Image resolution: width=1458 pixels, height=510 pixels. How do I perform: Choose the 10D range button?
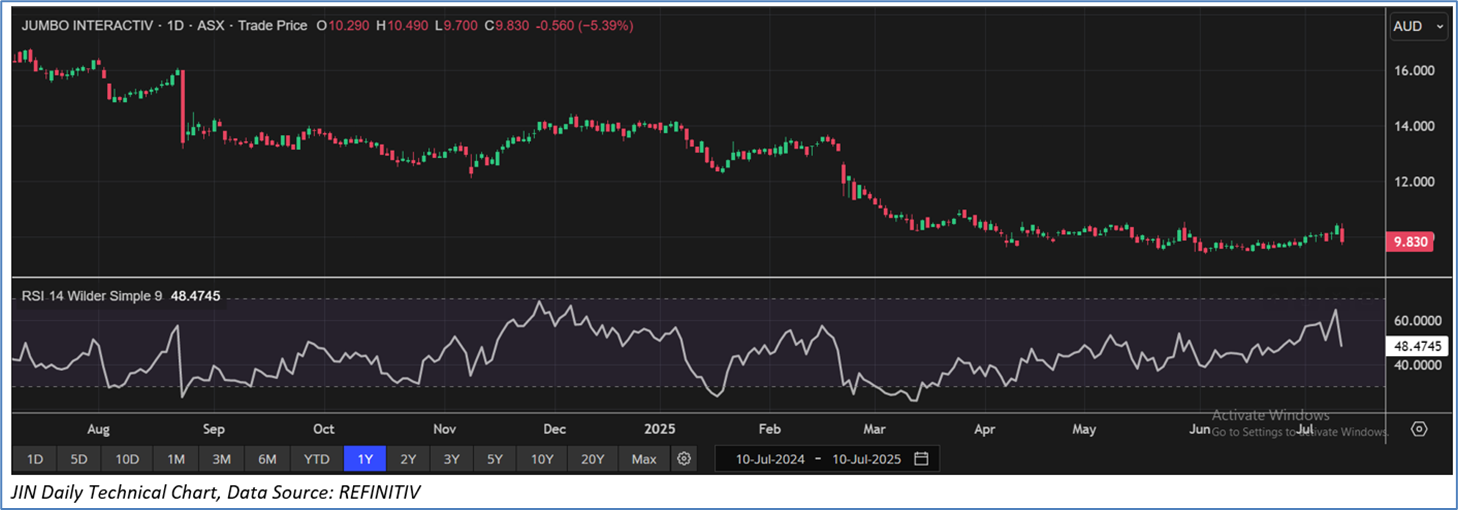127,459
